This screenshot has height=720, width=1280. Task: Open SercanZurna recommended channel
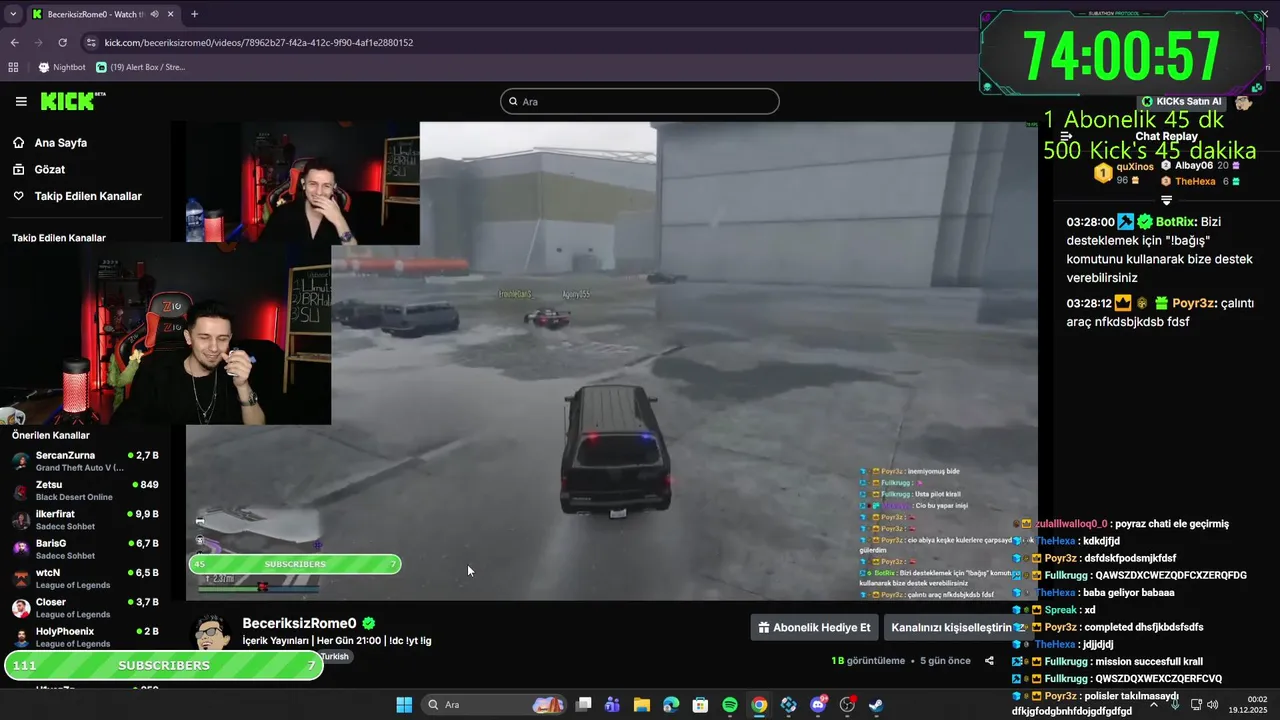tap(85, 461)
